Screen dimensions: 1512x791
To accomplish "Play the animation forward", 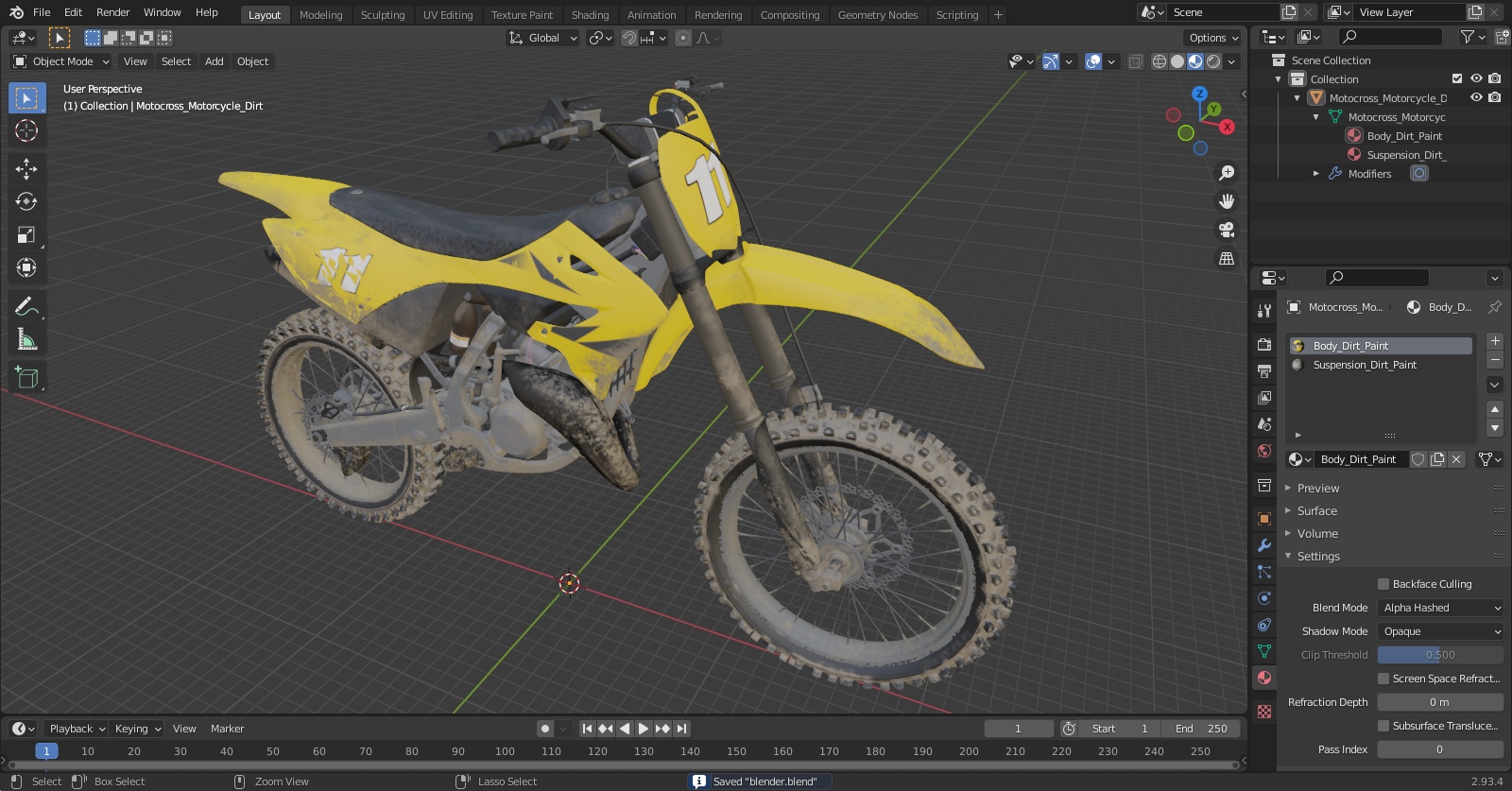I will 644,729.
